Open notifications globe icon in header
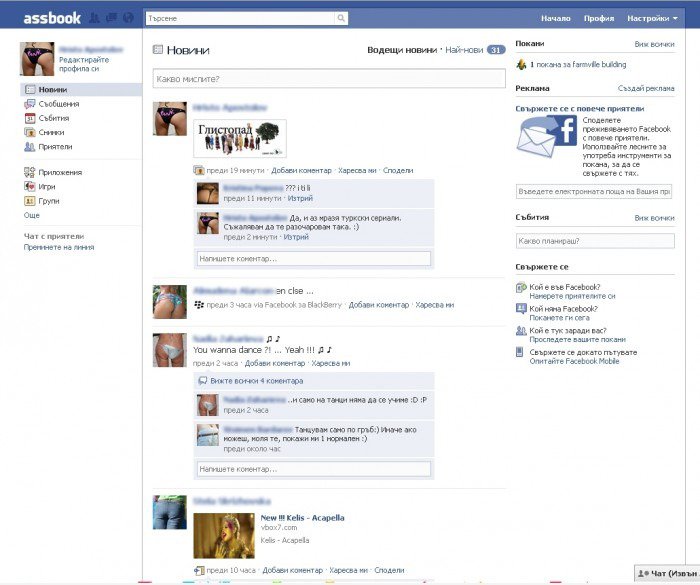This screenshot has height=585, width=700. (128, 18)
